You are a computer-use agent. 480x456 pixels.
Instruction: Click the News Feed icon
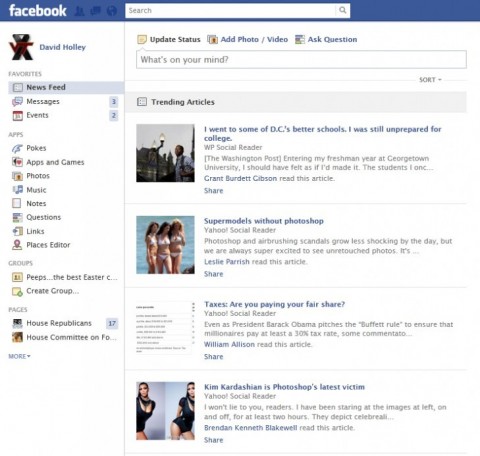tap(17, 88)
